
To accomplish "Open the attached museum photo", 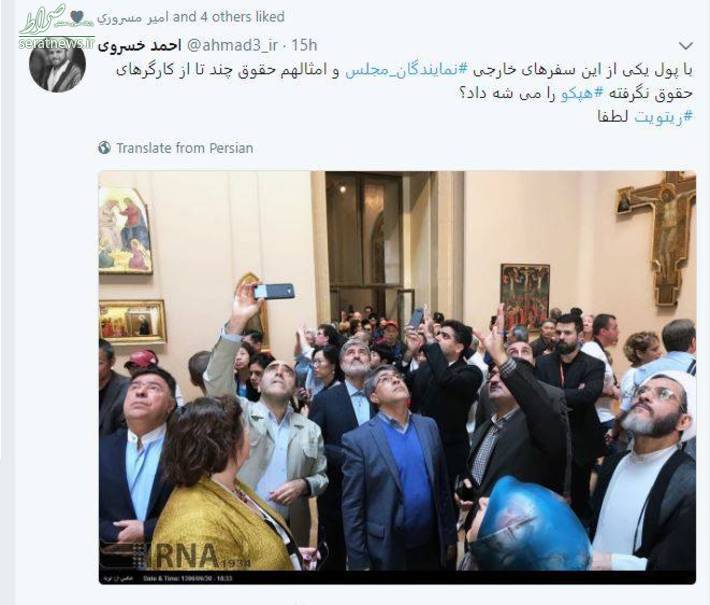I will 397,377.
